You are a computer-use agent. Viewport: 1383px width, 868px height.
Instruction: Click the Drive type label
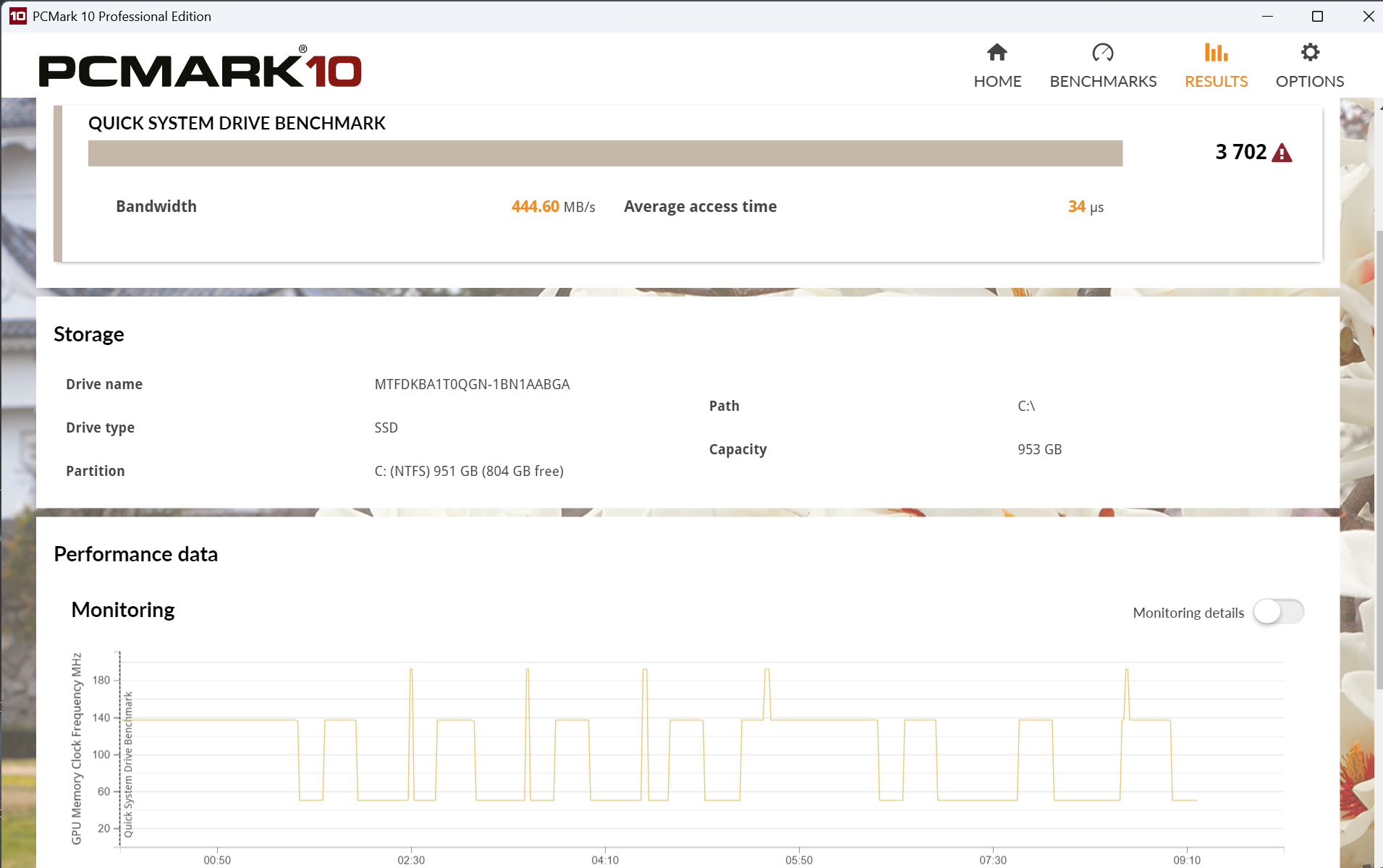pos(100,427)
